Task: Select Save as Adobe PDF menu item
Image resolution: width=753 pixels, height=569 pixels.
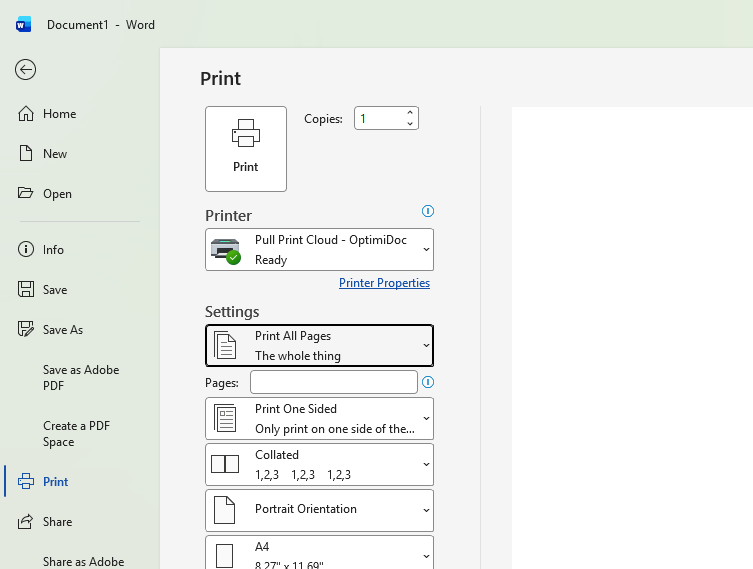Action: click(x=81, y=377)
